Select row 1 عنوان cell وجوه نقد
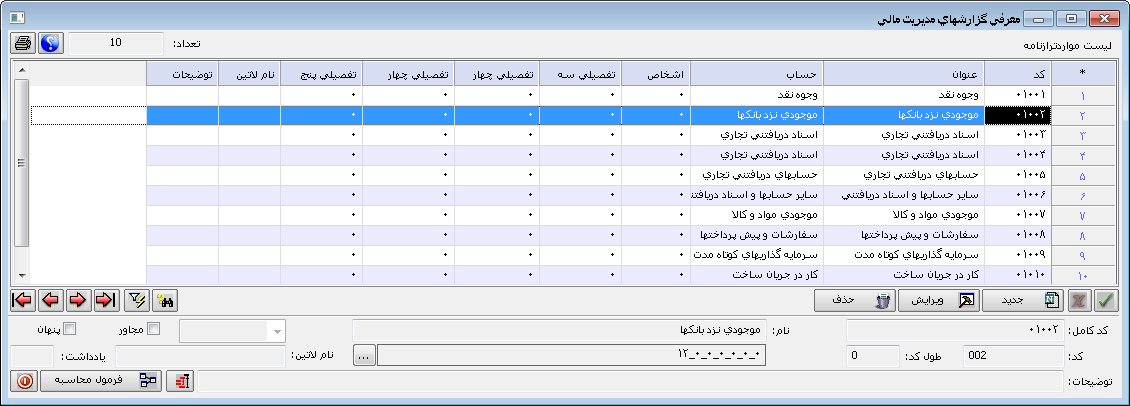The image size is (1130, 406). (x=904, y=95)
